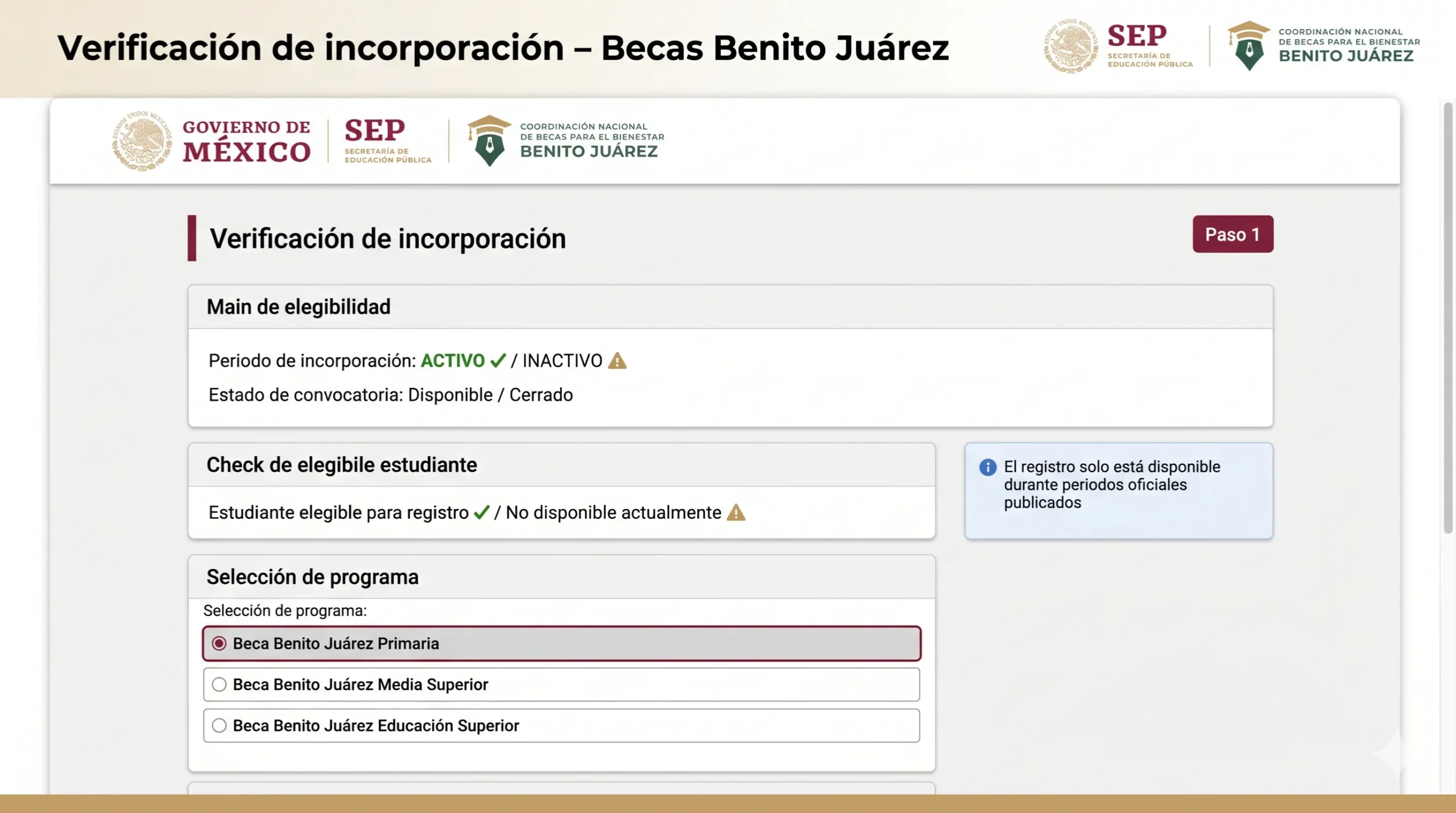Click the SEP logo in the page header
1456x813 pixels.
click(387, 141)
